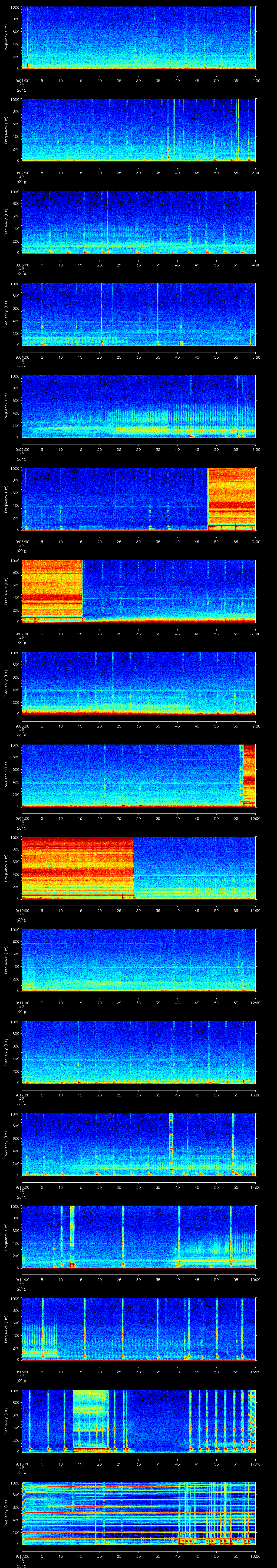Select the '4:00' end time label
This screenshot has height=1568, width=277.
256,265
